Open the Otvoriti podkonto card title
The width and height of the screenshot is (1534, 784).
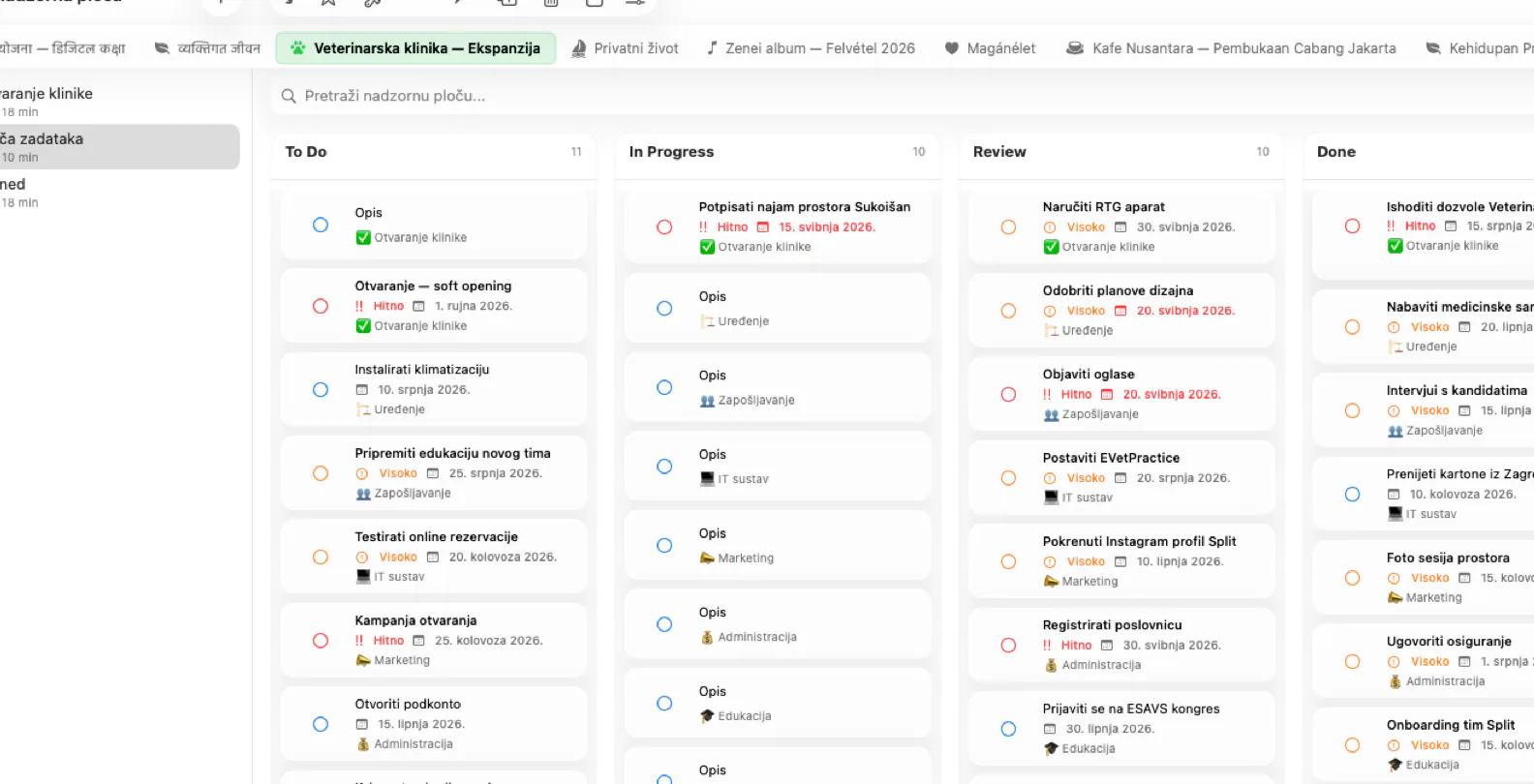click(x=408, y=705)
